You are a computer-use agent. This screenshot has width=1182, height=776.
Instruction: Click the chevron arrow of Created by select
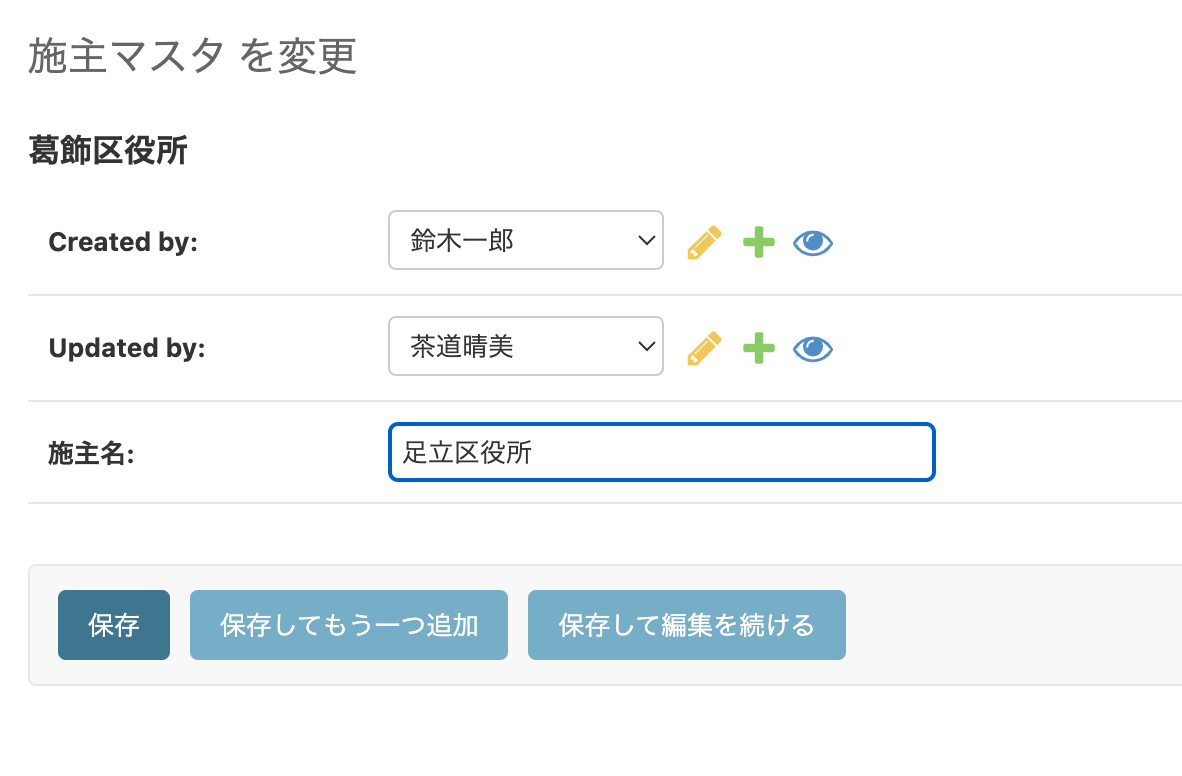point(645,240)
